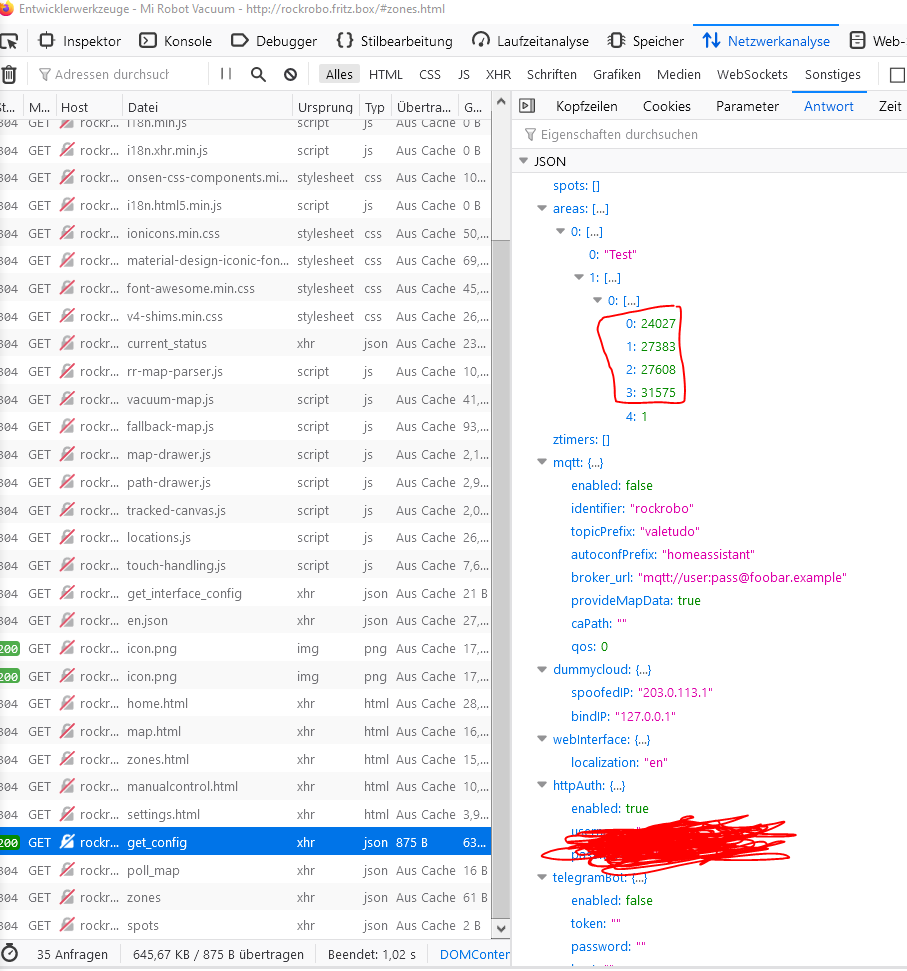Screen dimensions: 907x971
Task: Select the get_config request row
Action: 245,842
